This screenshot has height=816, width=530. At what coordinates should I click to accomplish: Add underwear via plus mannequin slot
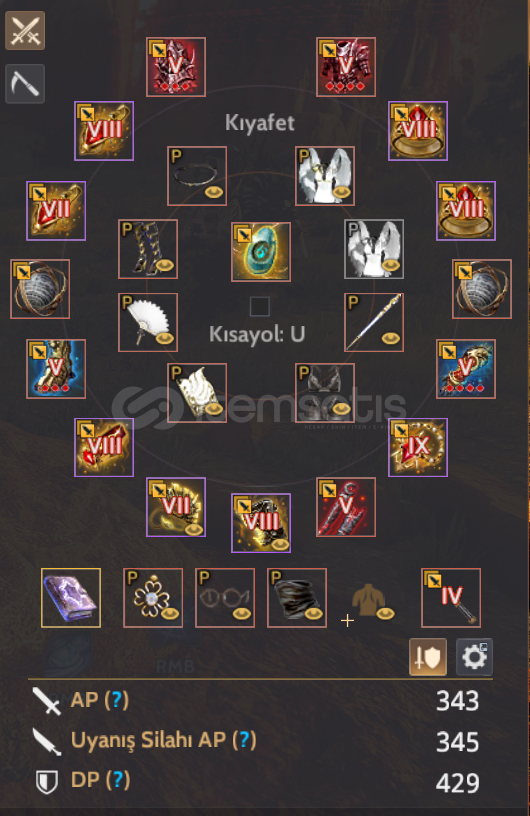(368, 604)
